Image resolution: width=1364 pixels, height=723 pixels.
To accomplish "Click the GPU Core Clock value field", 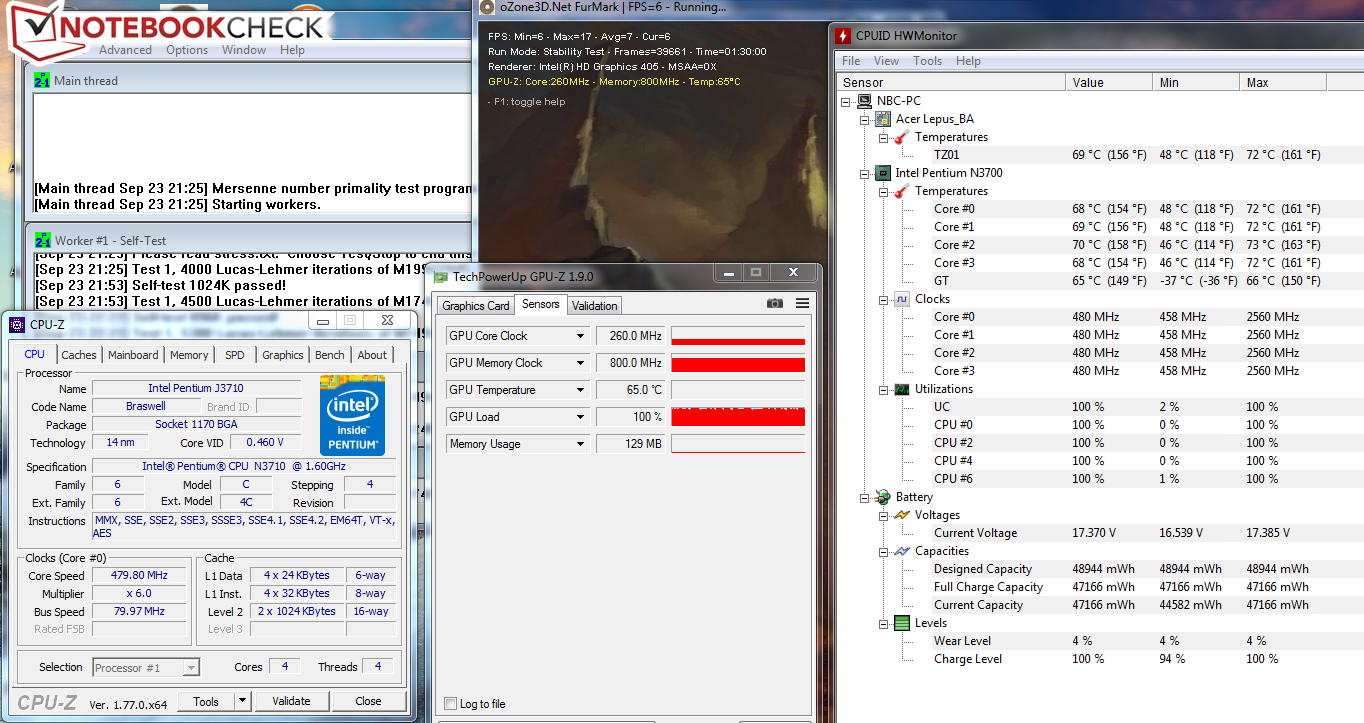I will [x=631, y=336].
